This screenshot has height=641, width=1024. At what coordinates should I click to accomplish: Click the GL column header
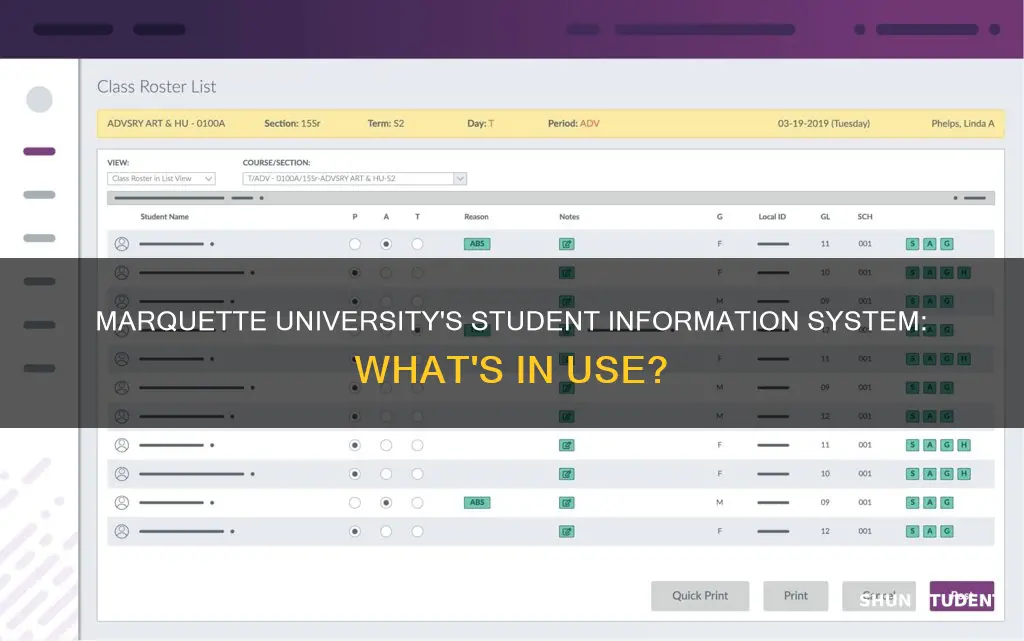825,217
